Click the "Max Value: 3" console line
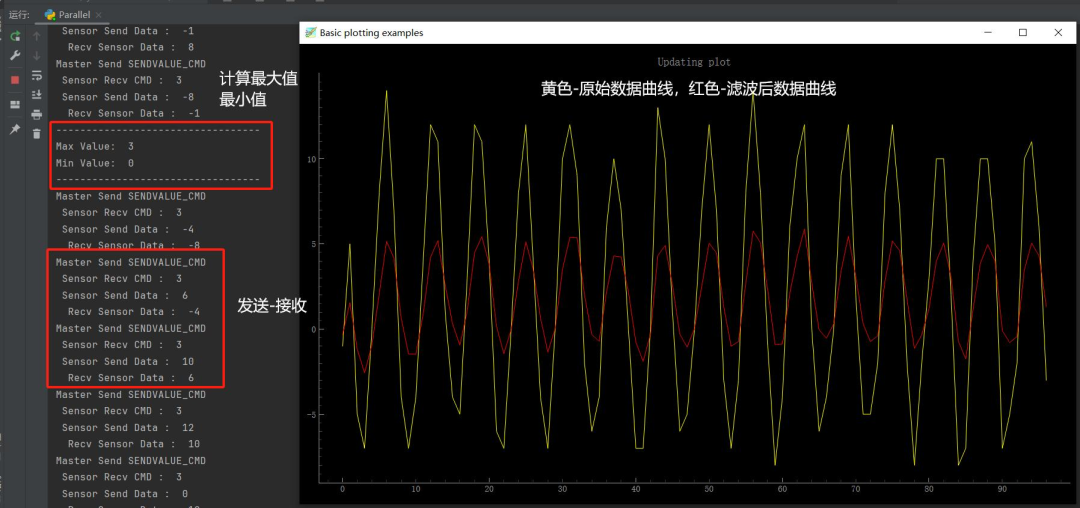This screenshot has height=508, width=1080. pyautogui.click(x=95, y=147)
